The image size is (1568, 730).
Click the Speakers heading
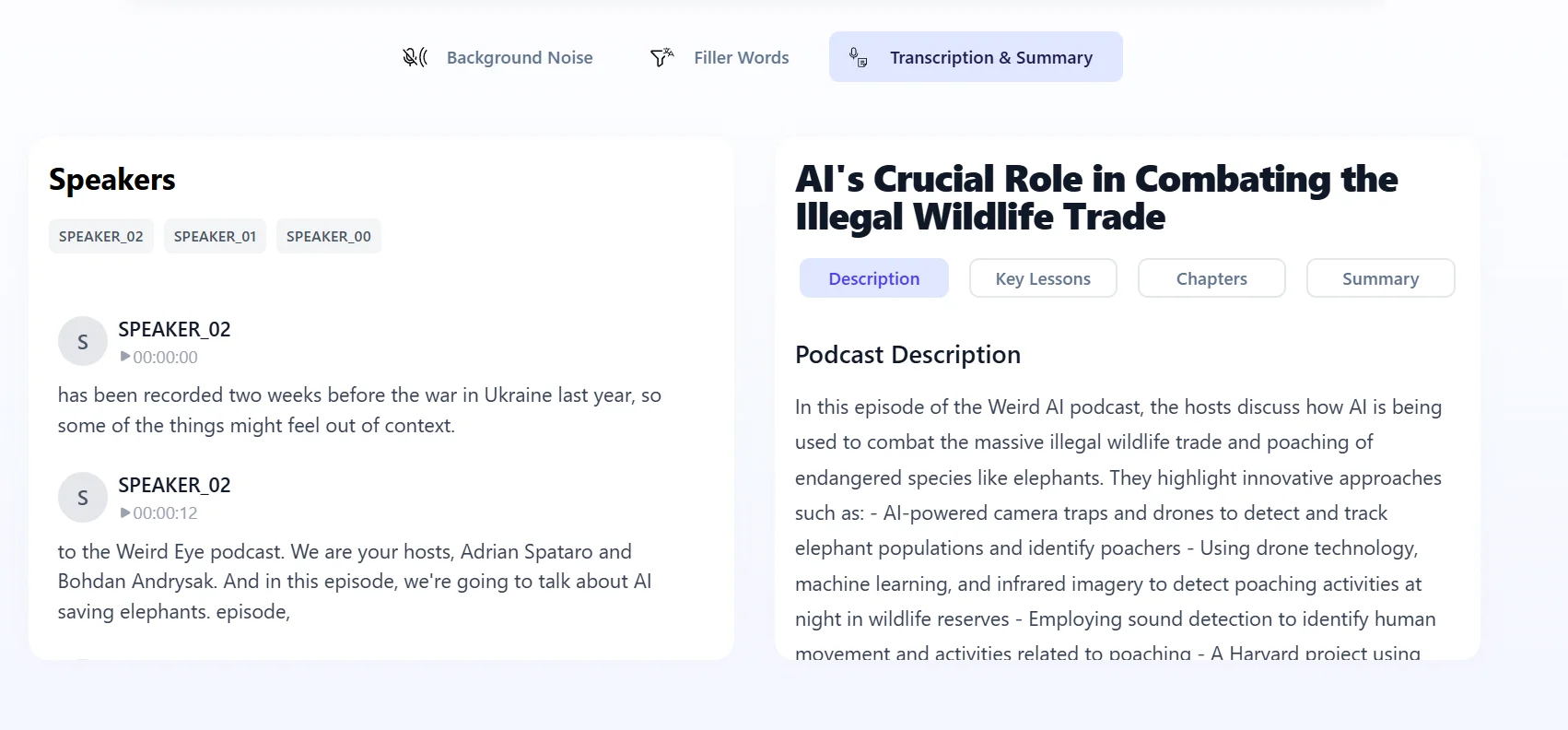click(112, 180)
